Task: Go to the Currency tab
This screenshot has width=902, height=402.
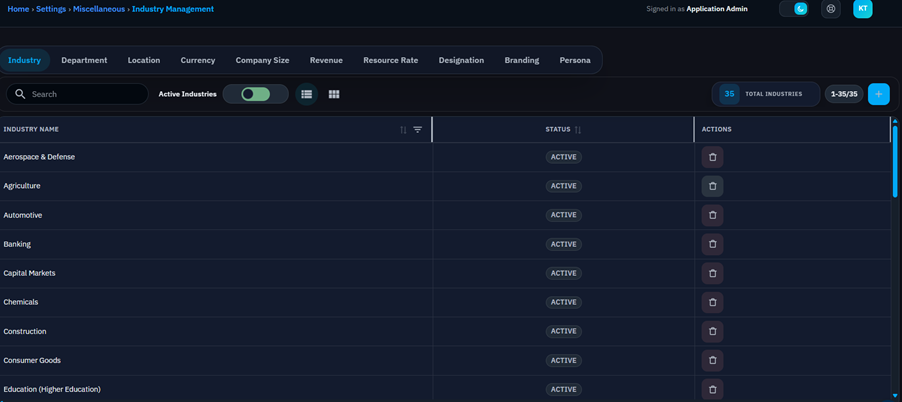Action: (x=198, y=60)
